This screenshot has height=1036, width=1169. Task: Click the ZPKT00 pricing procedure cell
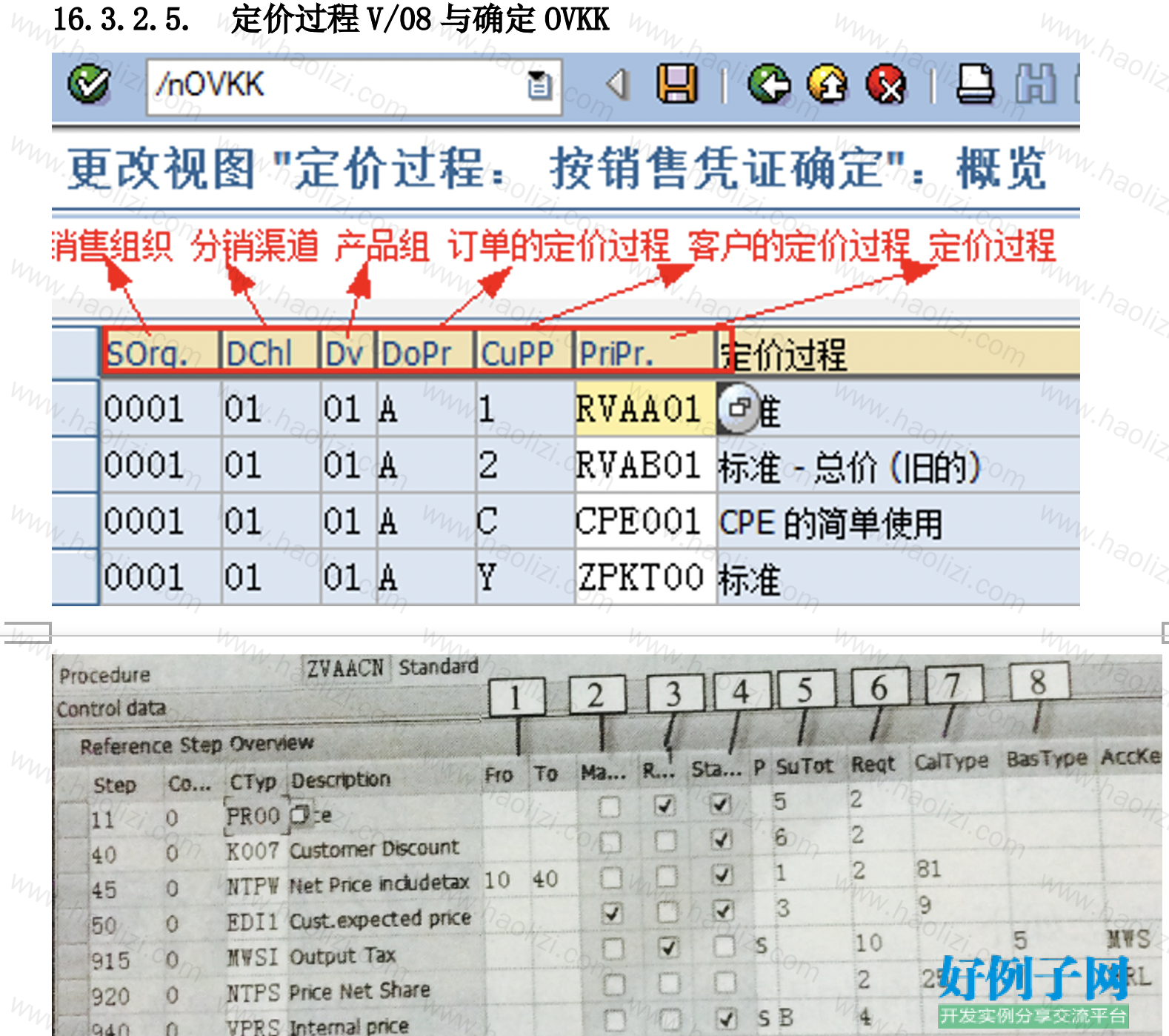point(645,577)
